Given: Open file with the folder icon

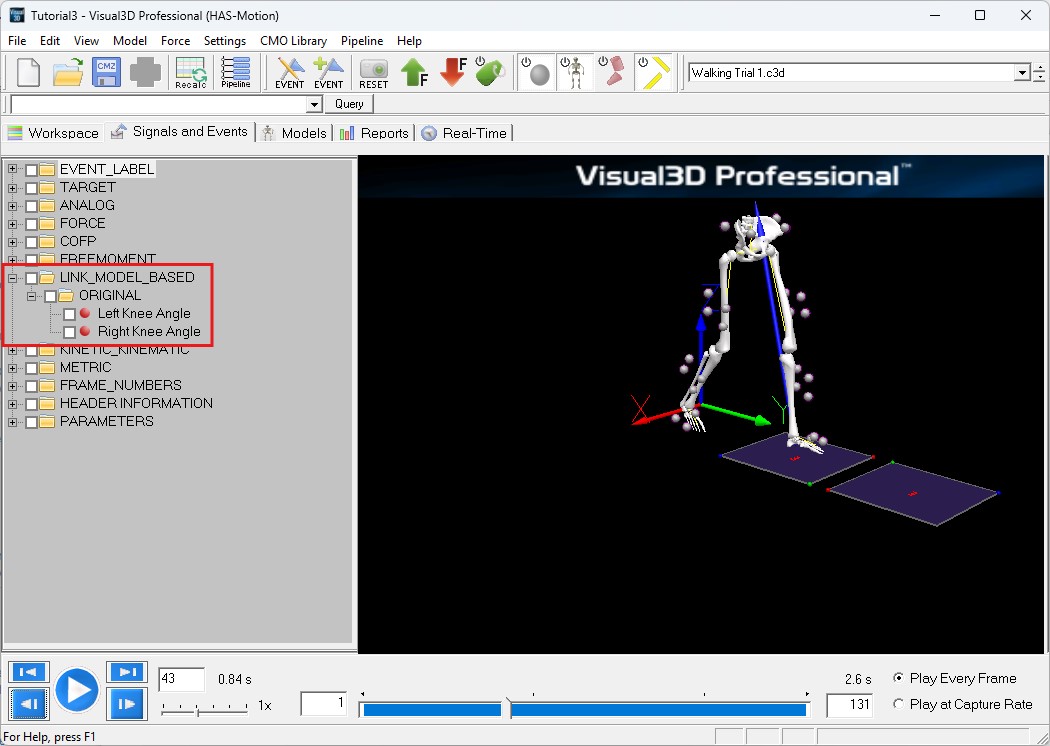Looking at the screenshot, I should pyautogui.click(x=68, y=72).
